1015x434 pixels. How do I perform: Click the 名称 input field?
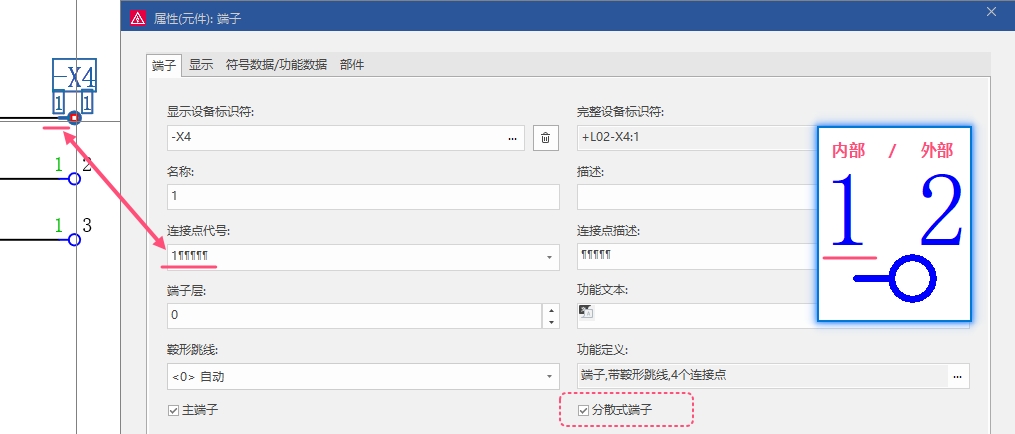363,197
